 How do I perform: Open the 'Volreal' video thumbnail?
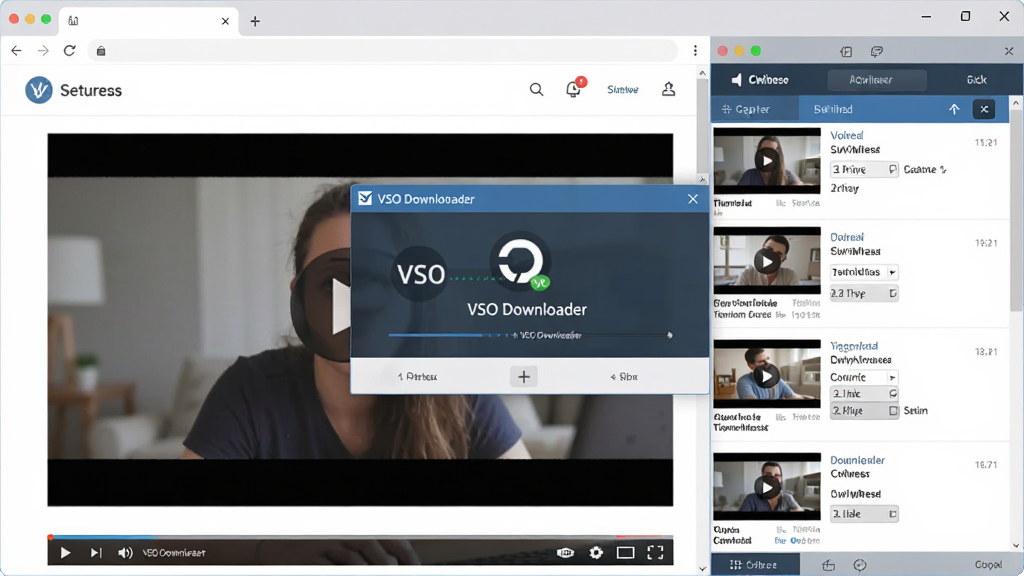click(767, 161)
